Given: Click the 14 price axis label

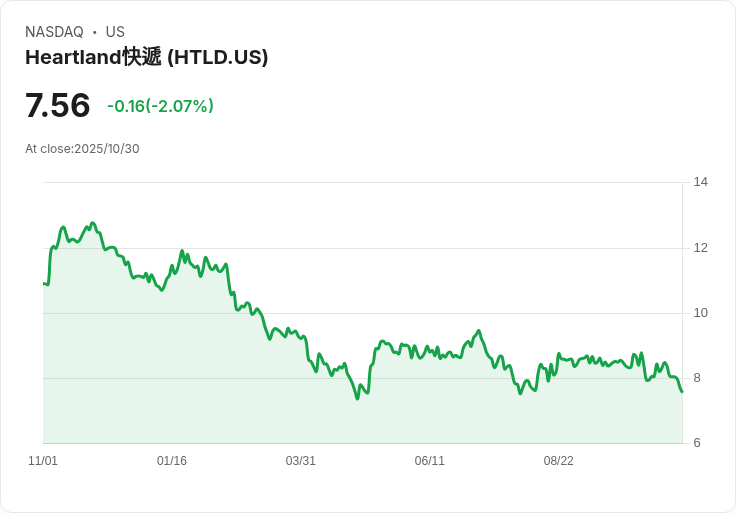Looking at the screenshot, I should 700,182.
